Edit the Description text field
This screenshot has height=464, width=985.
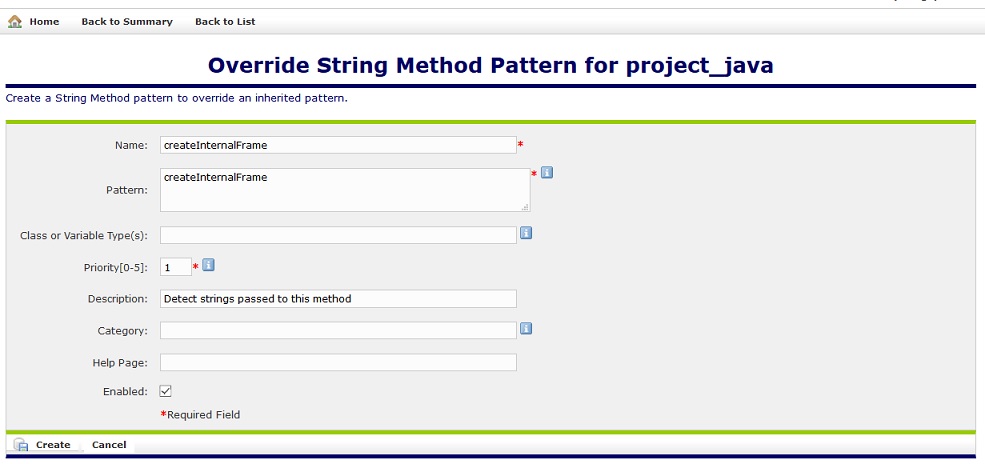tap(338, 299)
